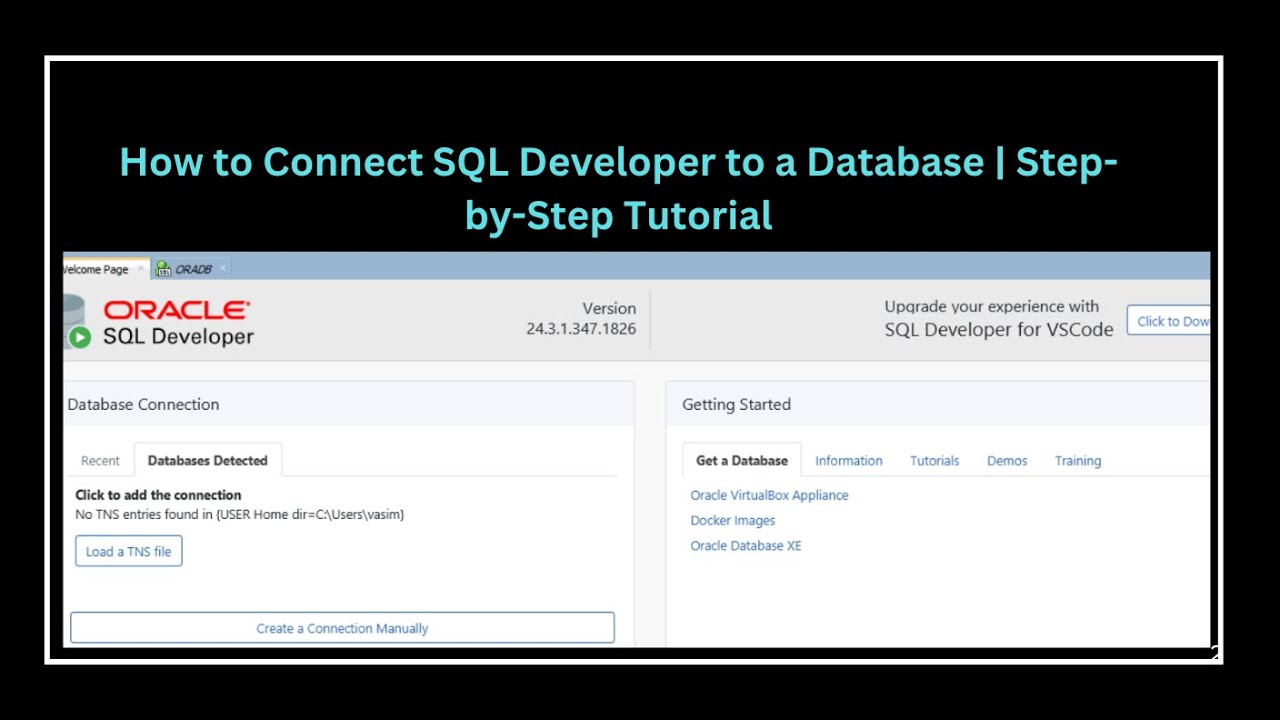Click the Getting Started panel heading
This screenshot has height=720, width=1280.
point(736,404)
